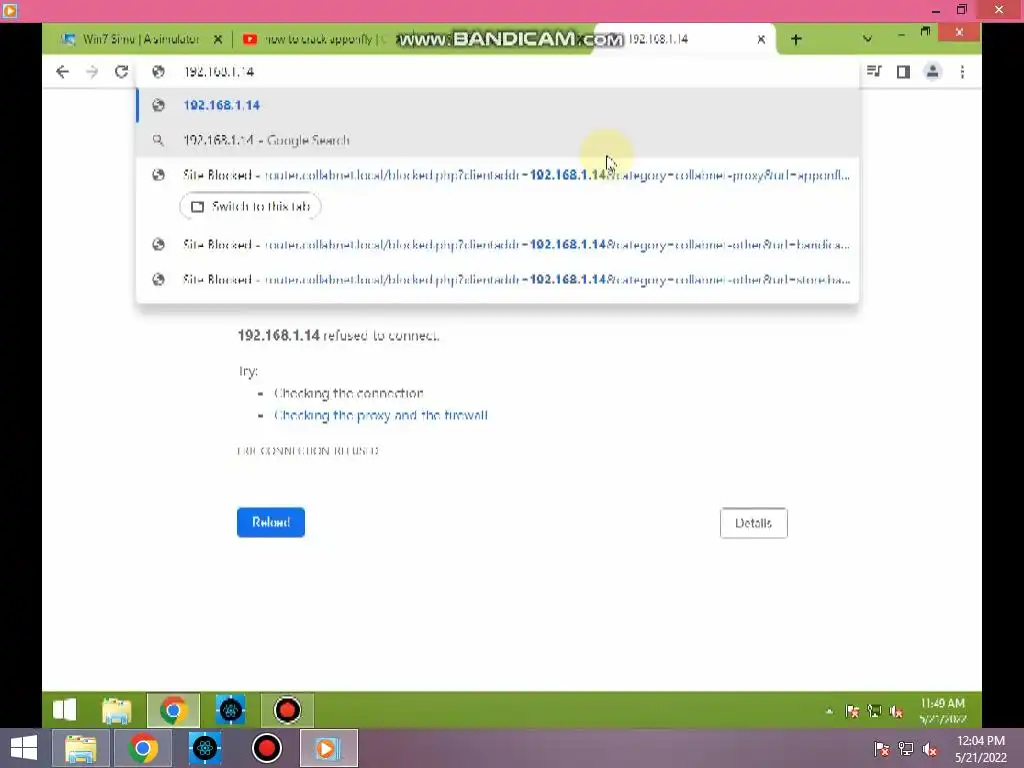This screenshot has height=768, width=1024.
Task: Open a new tab with plus button
Action: (795, 39)
